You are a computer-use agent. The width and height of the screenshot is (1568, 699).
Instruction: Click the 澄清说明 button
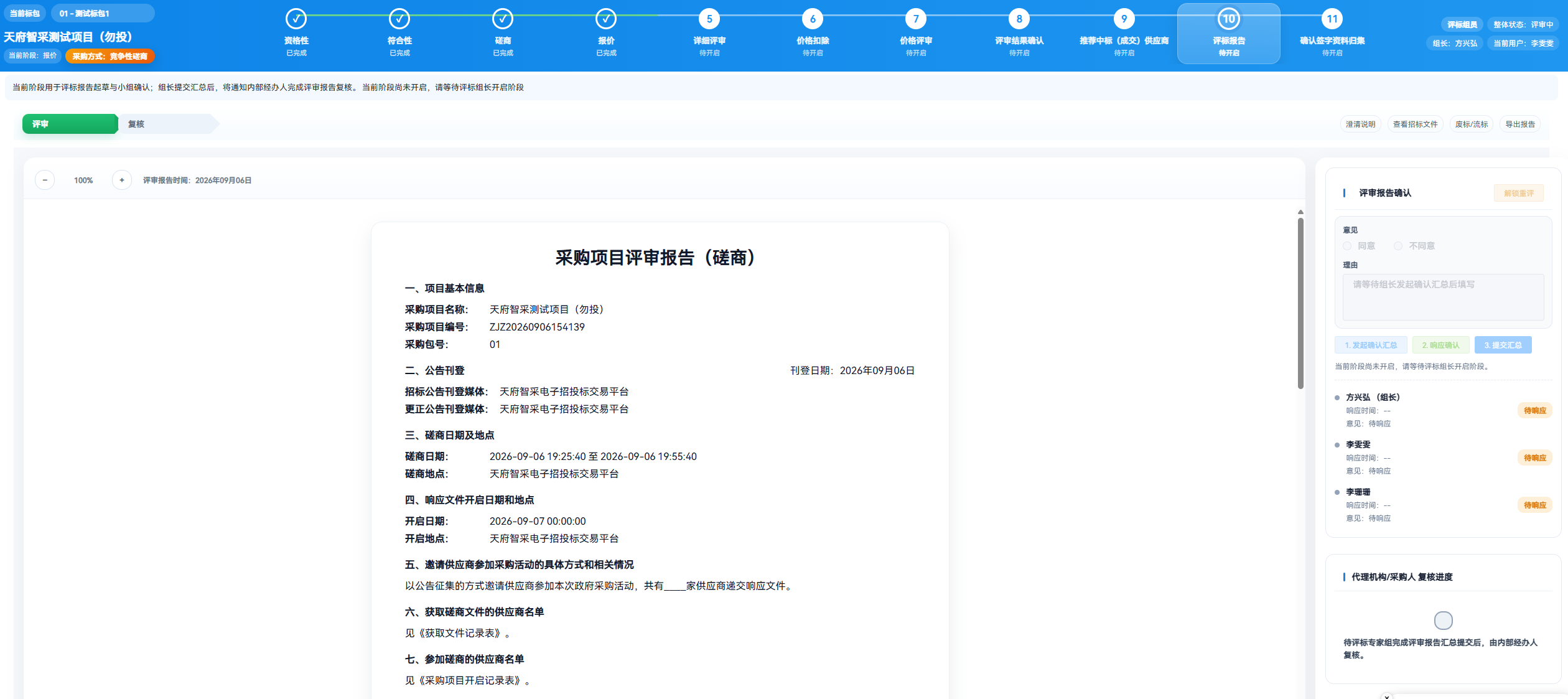(1360, 124)
